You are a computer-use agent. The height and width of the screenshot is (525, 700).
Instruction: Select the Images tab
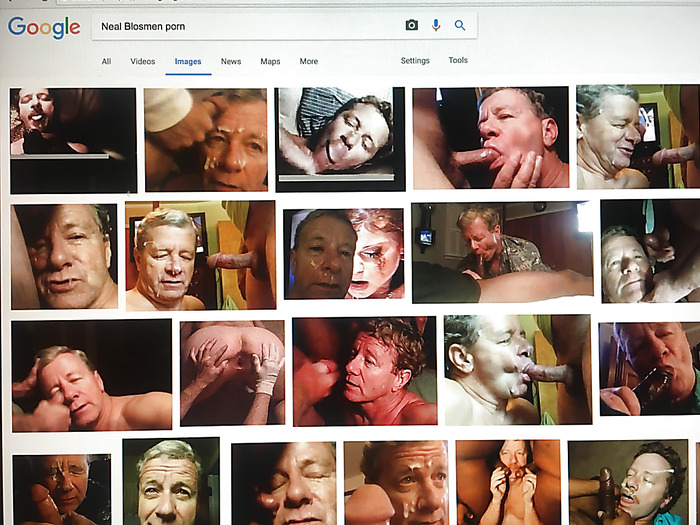[x=188, y=62]
